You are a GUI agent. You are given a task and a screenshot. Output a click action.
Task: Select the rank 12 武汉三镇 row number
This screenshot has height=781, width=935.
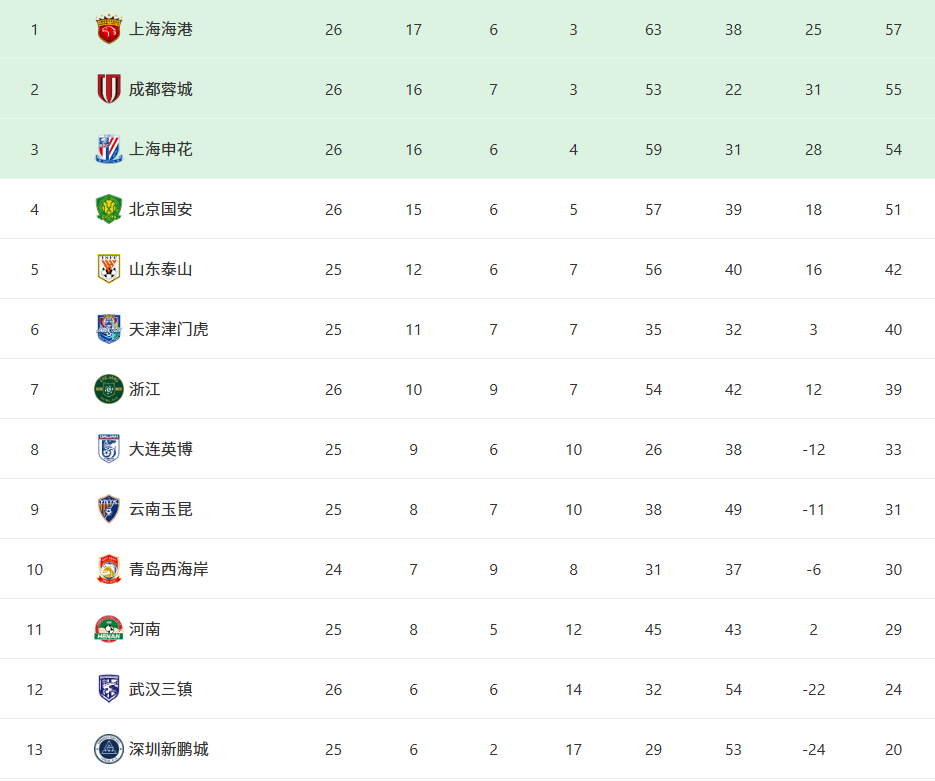click(x=35, y=690)
